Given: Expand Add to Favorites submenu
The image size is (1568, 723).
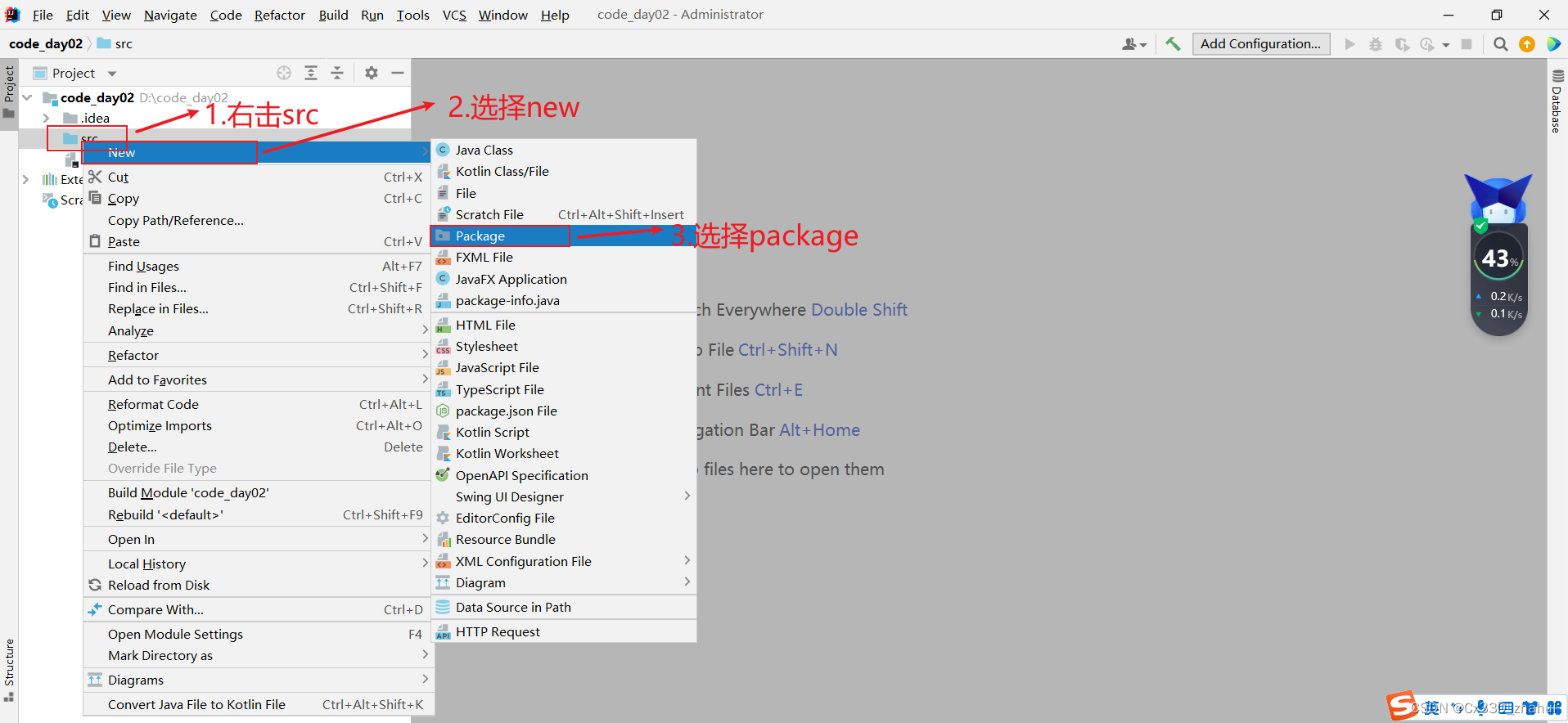Looking at the screenshot, I should (x=258, y=379).
